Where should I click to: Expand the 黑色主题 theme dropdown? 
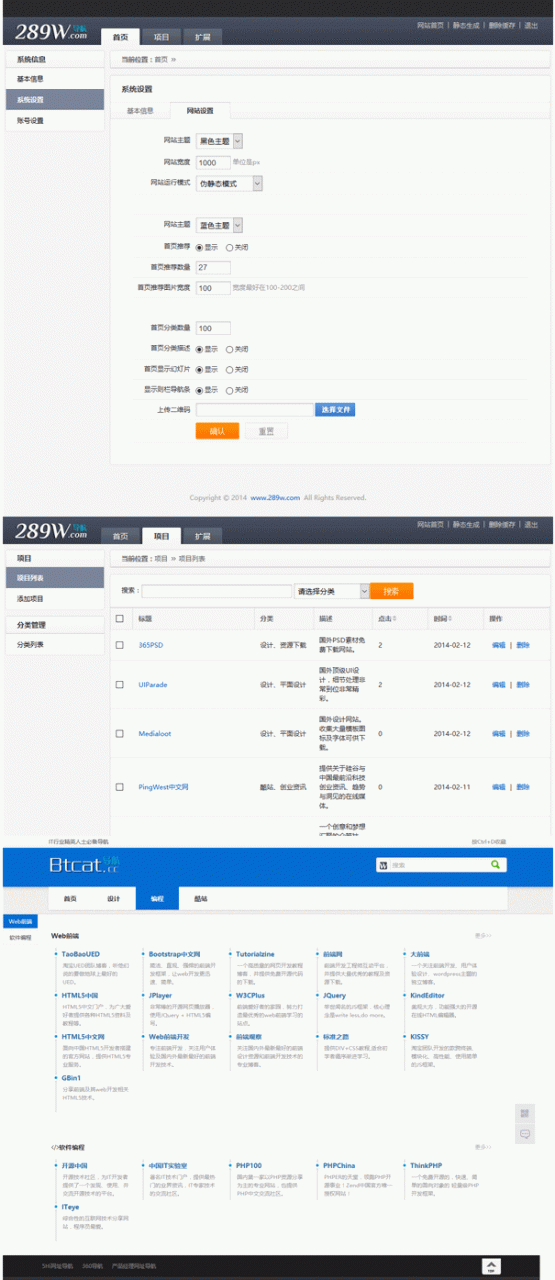coord(219,141)
